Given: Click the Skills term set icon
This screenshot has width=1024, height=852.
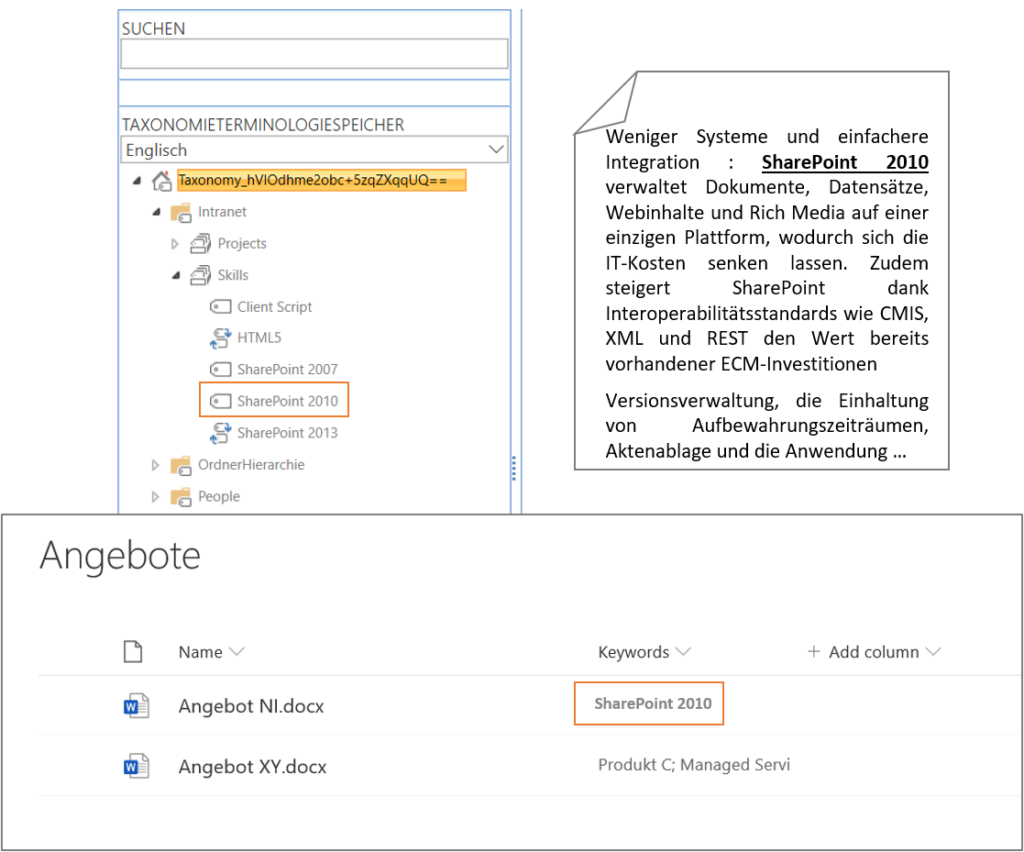Looking at the screenshot, I should click(x=200, y=276).
